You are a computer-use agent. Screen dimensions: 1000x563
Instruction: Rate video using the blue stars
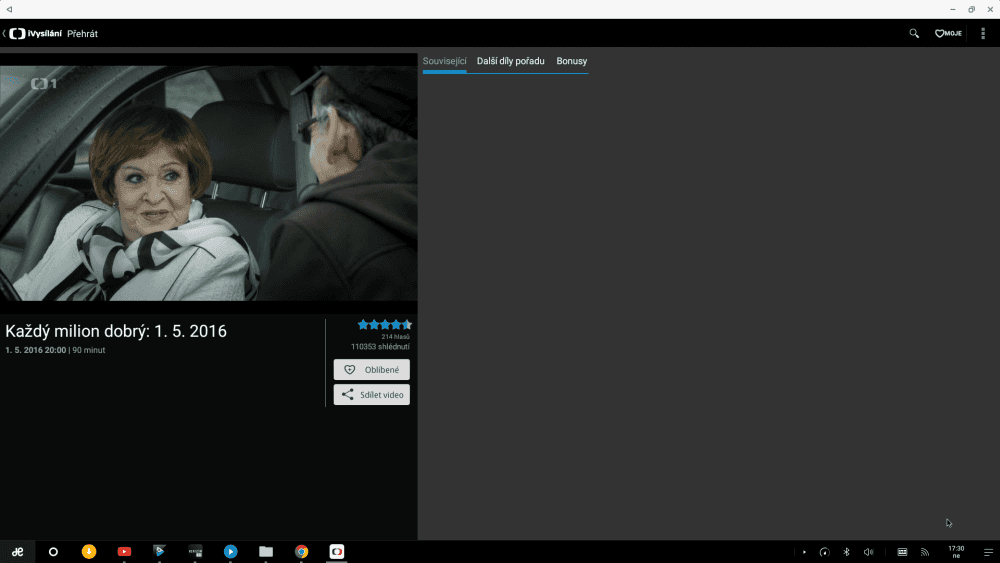[x=385, y=325]
